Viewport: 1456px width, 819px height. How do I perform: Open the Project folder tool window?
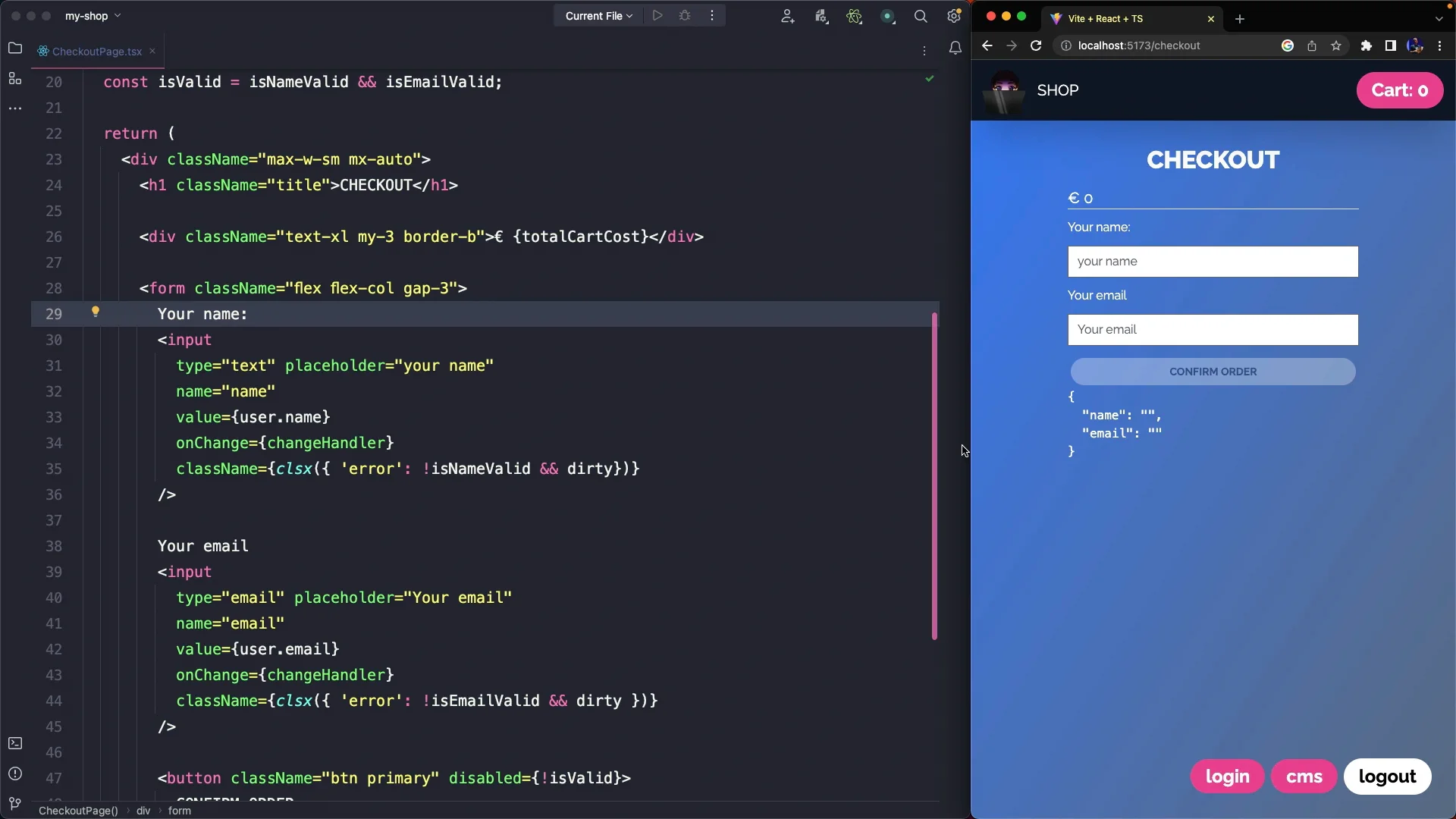pyautogui.click(x=15, y=48)
